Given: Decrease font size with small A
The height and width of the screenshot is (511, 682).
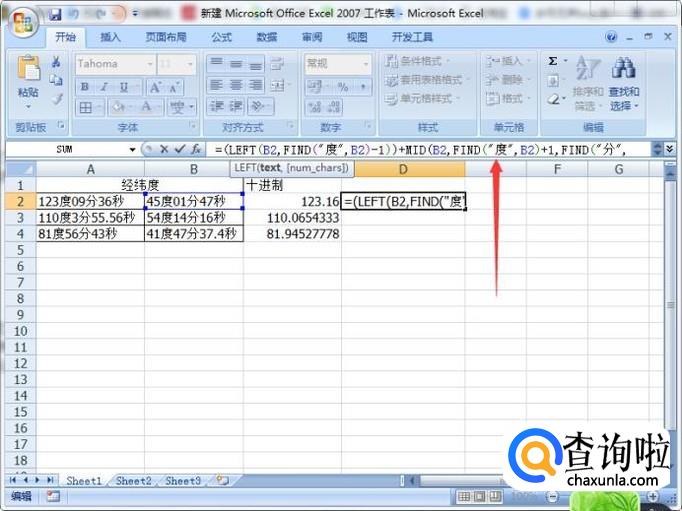Looking at the screenshot, I should tap(174, 87).
